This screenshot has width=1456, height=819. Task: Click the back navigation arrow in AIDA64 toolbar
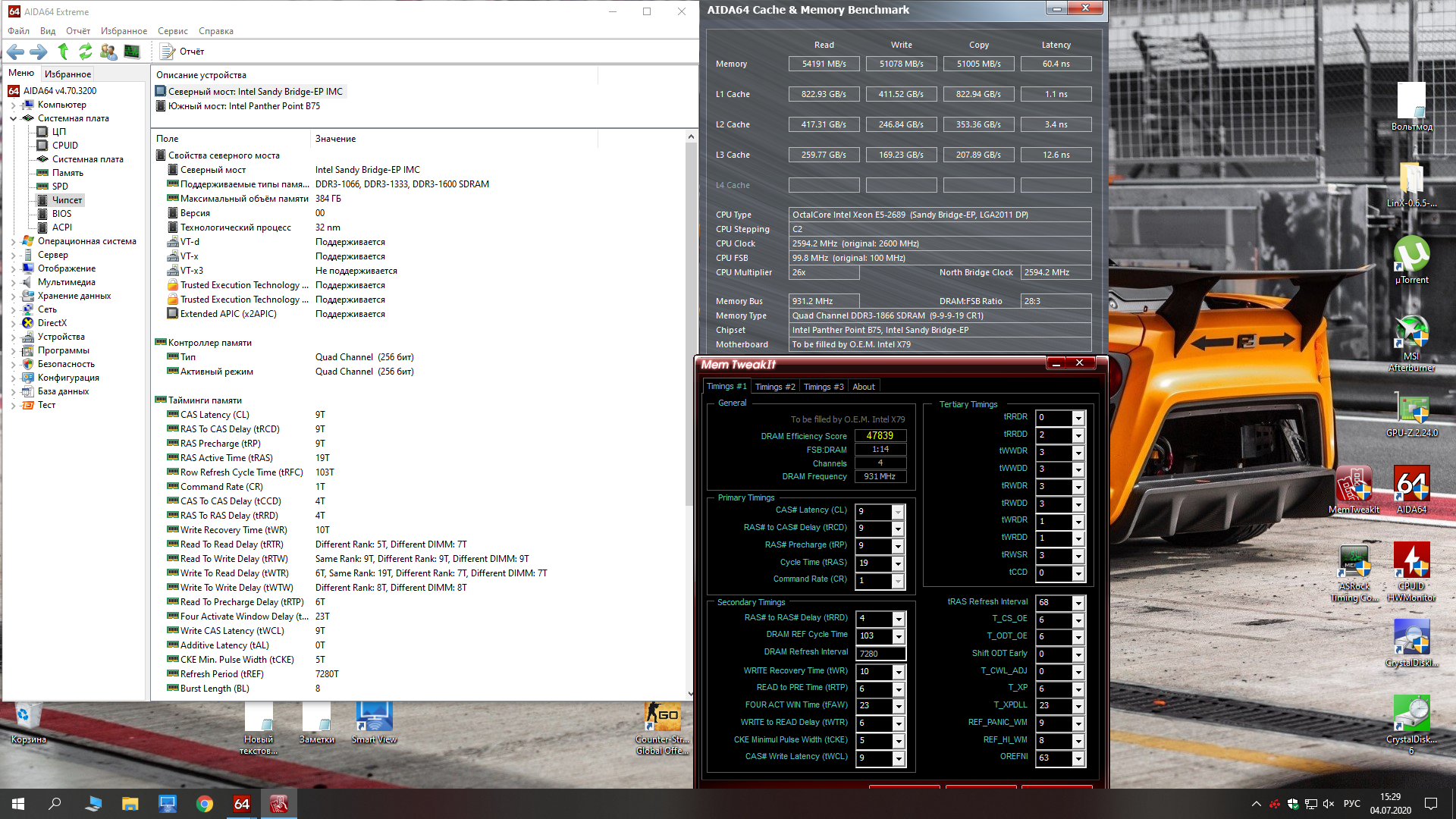click(15, 52)
